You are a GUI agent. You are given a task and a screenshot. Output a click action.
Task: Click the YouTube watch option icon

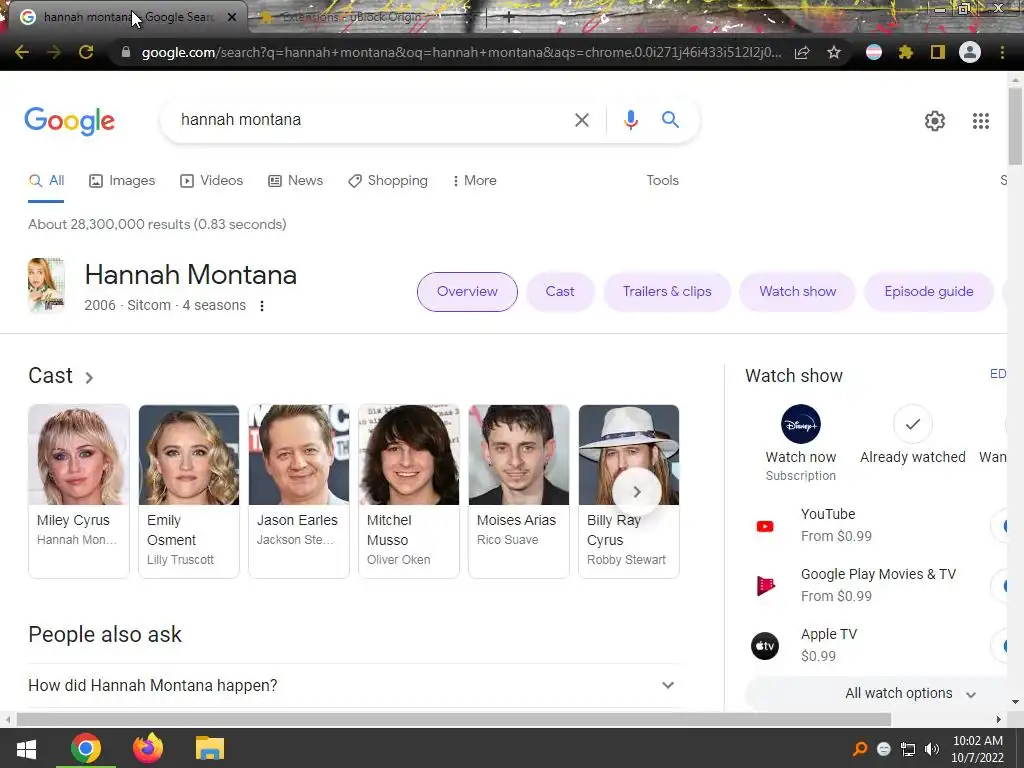[x=765, y=526]
